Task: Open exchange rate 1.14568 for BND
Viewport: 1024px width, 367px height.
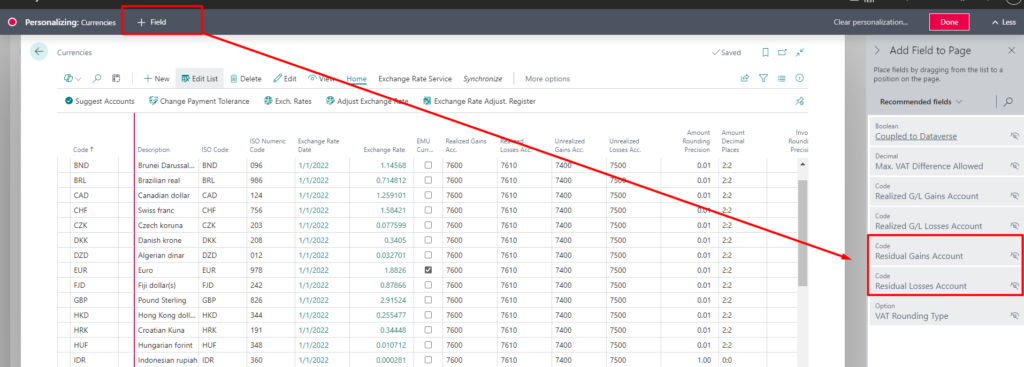Action: coord(393,165)
